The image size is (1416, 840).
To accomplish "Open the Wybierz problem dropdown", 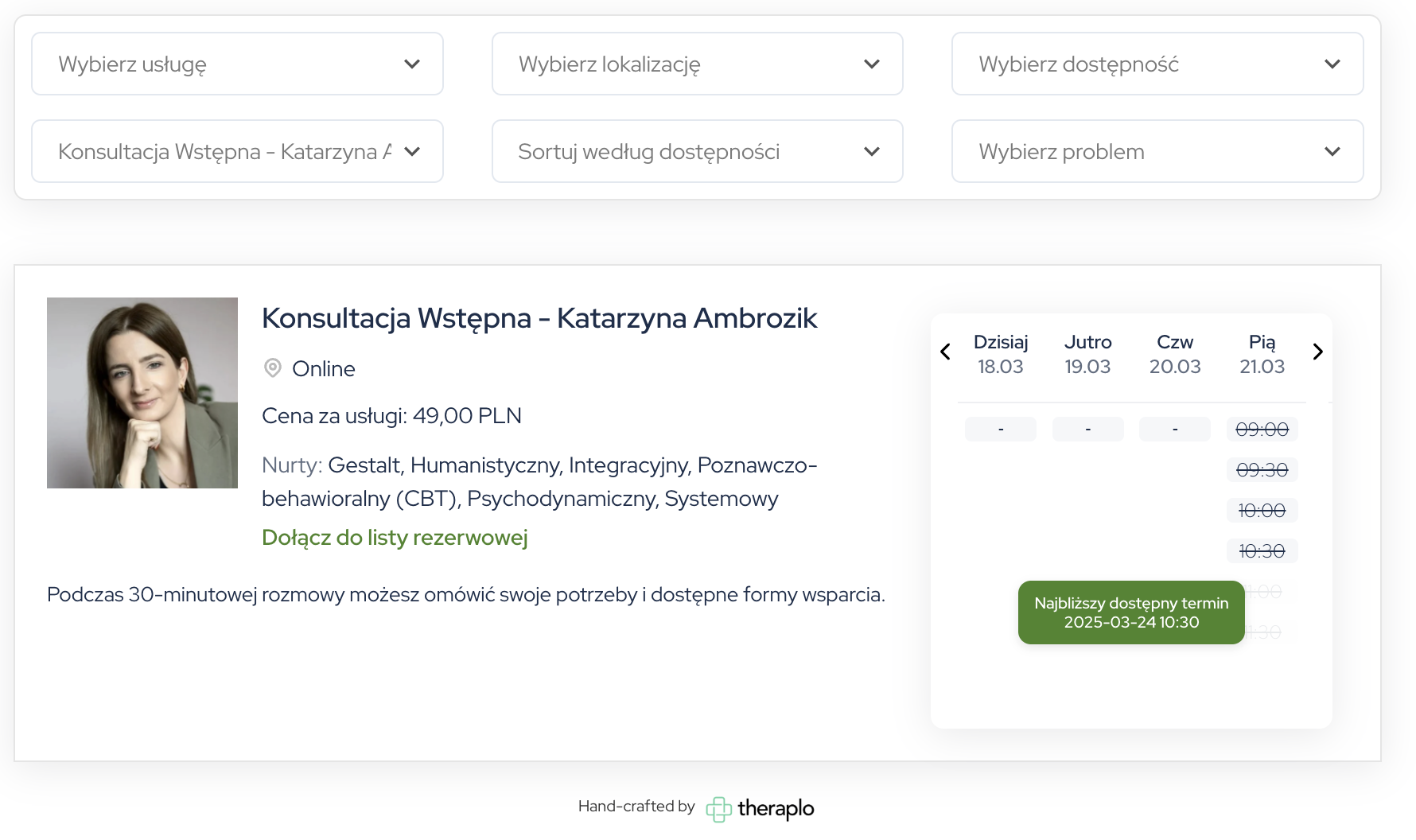I will (1157, 151).
